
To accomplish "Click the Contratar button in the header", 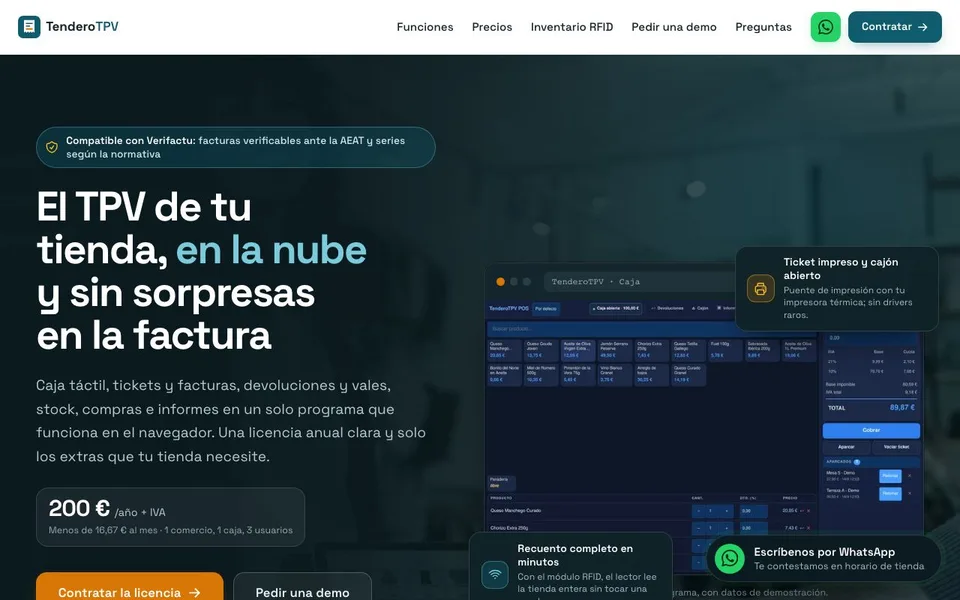I will click(894, 27).
